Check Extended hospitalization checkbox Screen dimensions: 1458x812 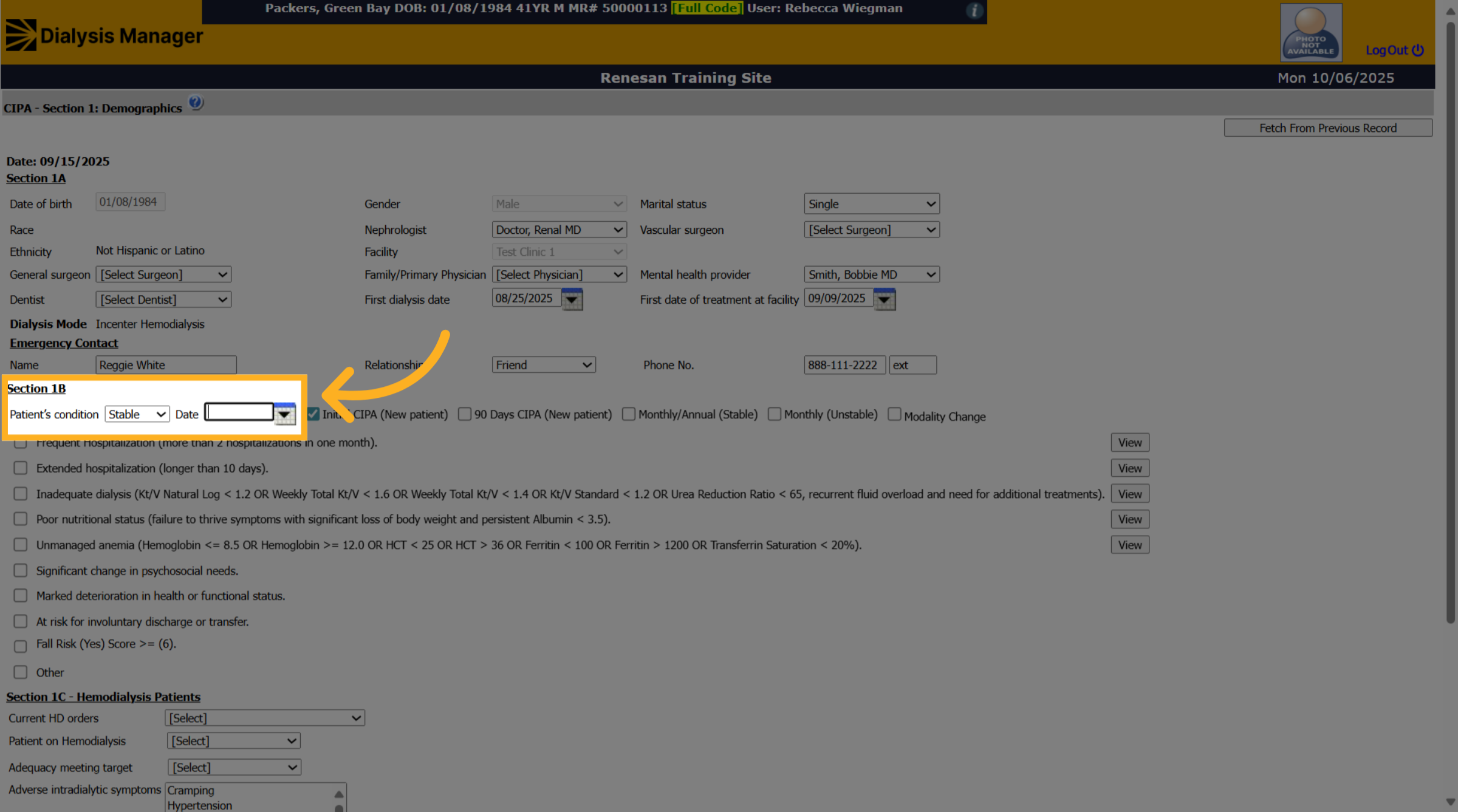point(21,468)
